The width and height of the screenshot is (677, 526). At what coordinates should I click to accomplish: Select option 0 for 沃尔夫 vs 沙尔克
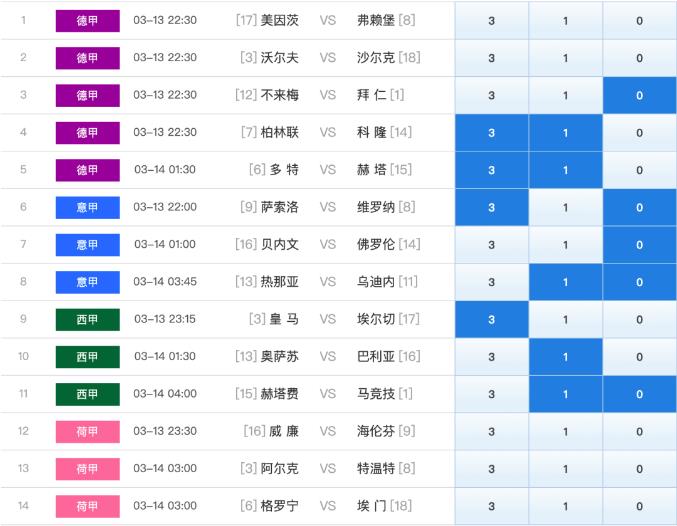(639, 58)
